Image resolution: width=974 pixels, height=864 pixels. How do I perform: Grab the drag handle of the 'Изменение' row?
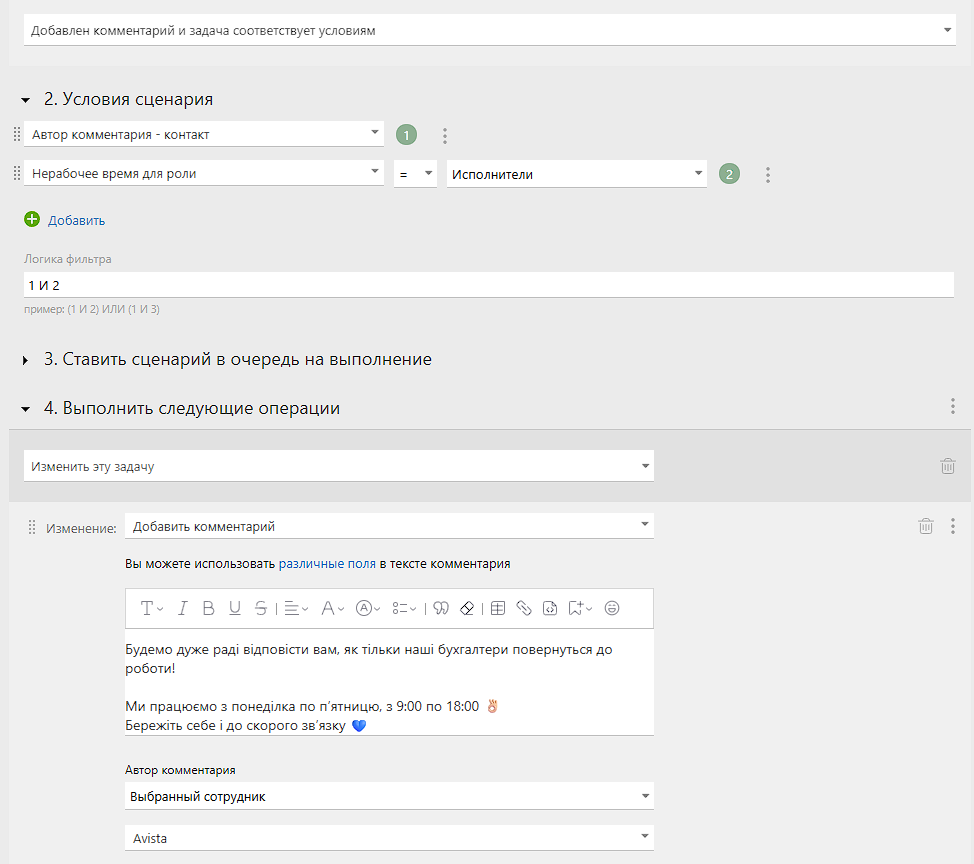tap(32, 527)
